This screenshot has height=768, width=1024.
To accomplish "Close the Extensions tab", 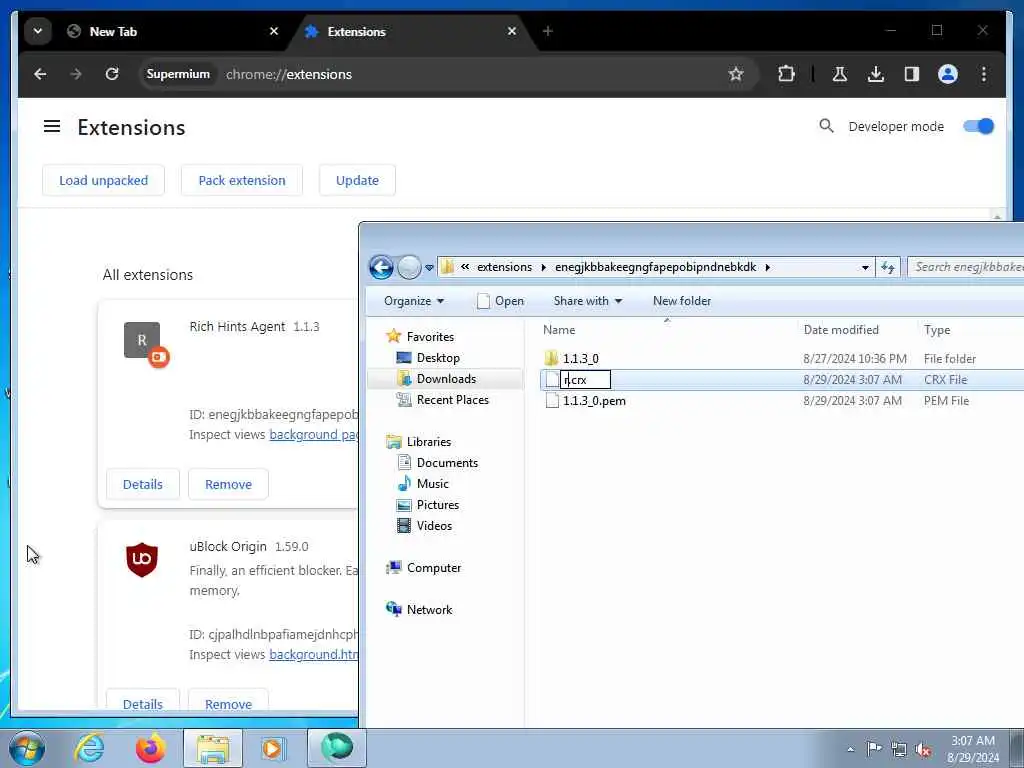I will click(x=512, y=31).
